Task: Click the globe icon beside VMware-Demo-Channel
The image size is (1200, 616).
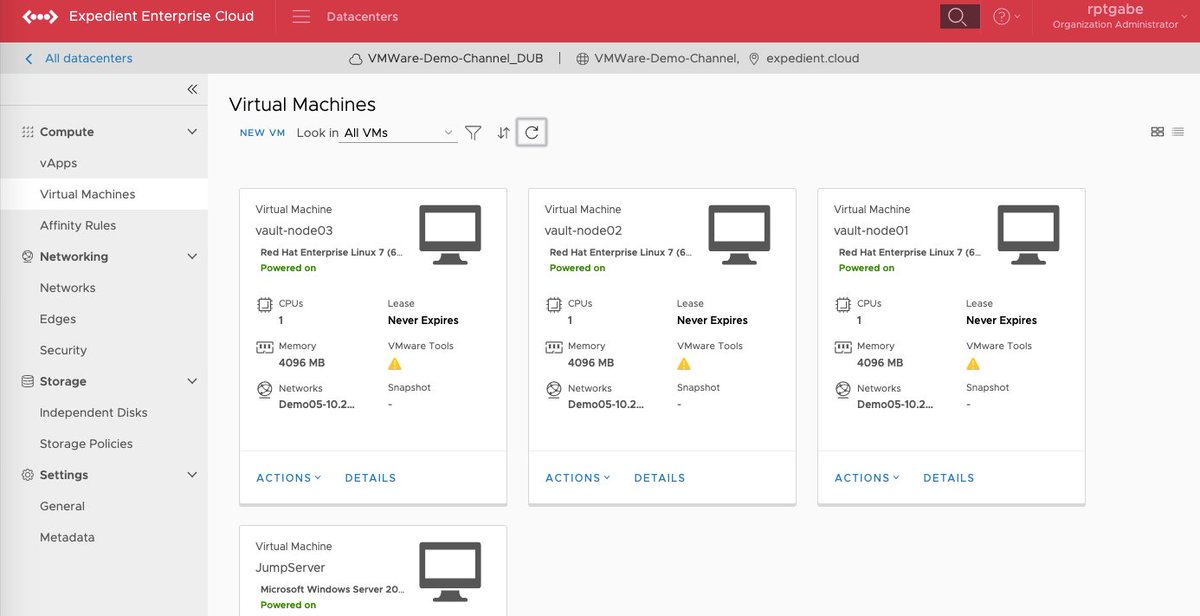Action: coord(582,59)
